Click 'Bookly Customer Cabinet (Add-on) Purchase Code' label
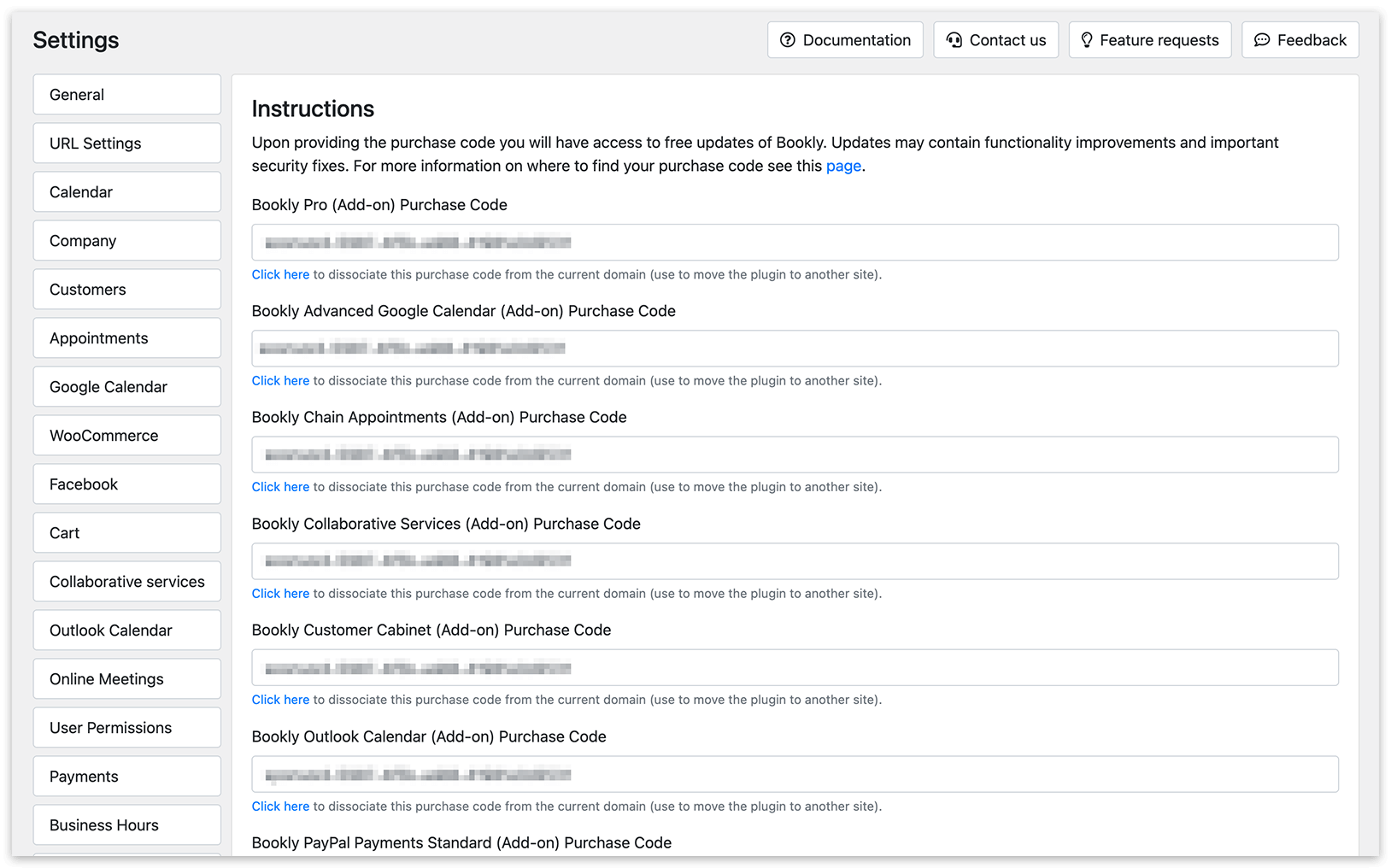Viewport: 1391px width, 868px height. pyautogui.click(x=431, y=630)
